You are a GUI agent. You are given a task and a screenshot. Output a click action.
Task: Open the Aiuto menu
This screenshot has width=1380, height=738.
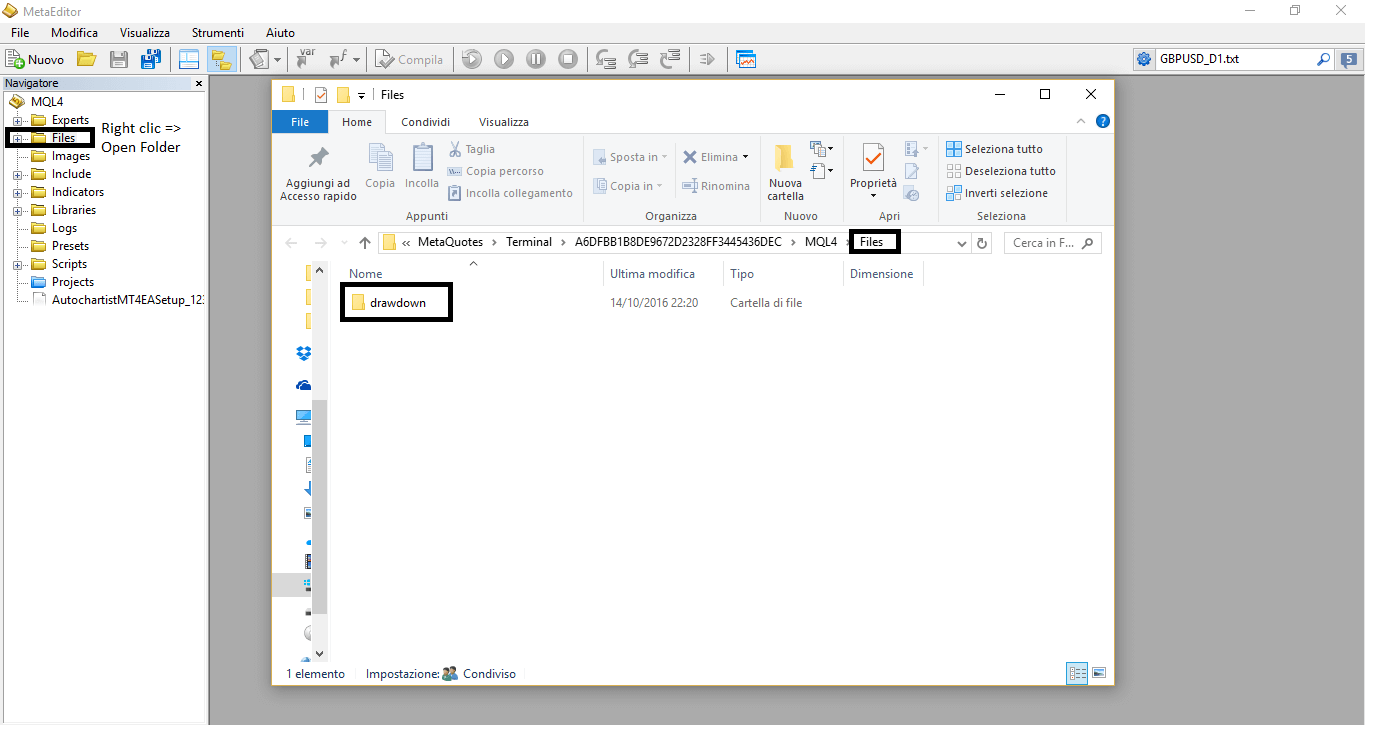click(281, 33)
